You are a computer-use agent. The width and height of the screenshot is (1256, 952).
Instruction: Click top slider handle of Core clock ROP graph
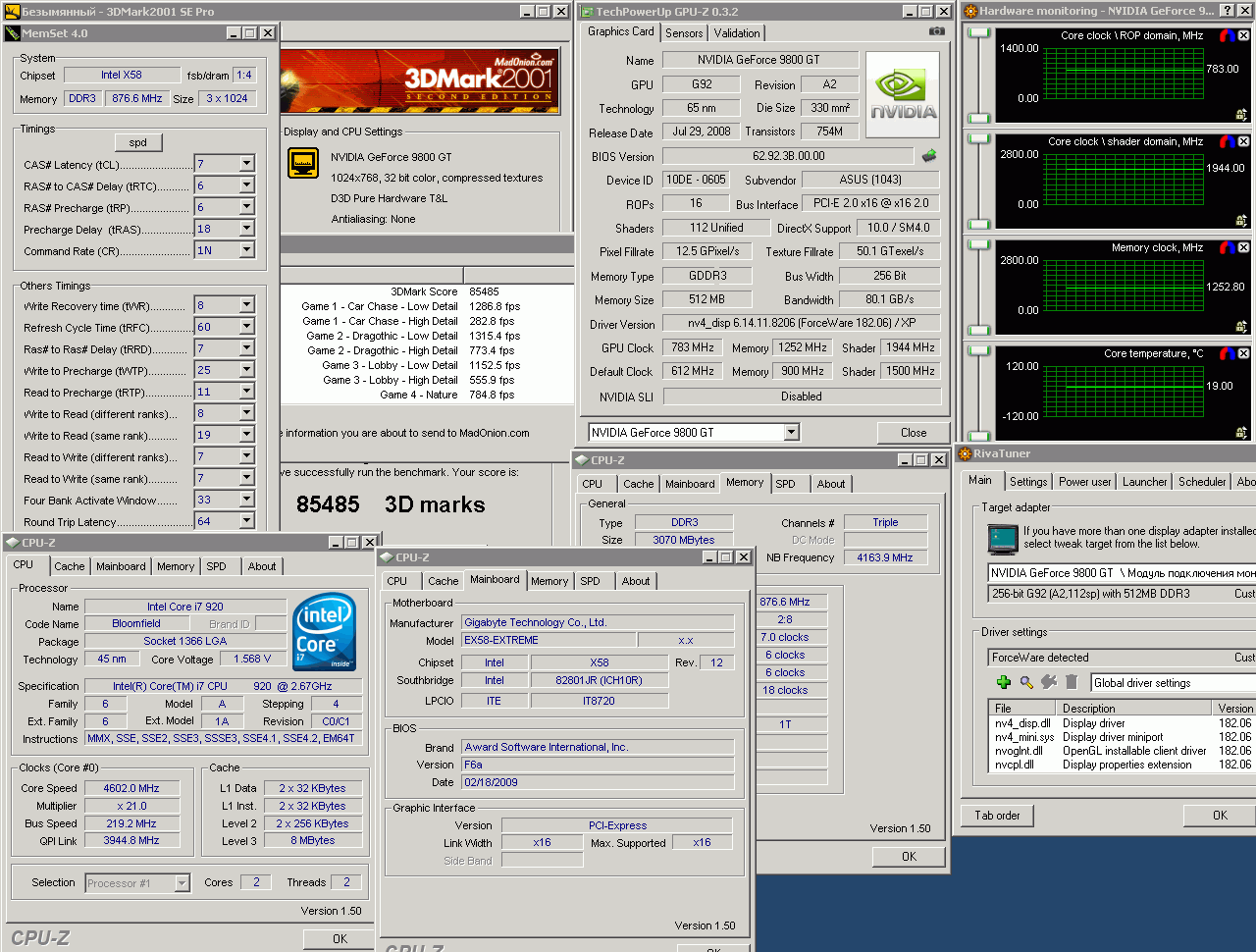coord(978,32)
